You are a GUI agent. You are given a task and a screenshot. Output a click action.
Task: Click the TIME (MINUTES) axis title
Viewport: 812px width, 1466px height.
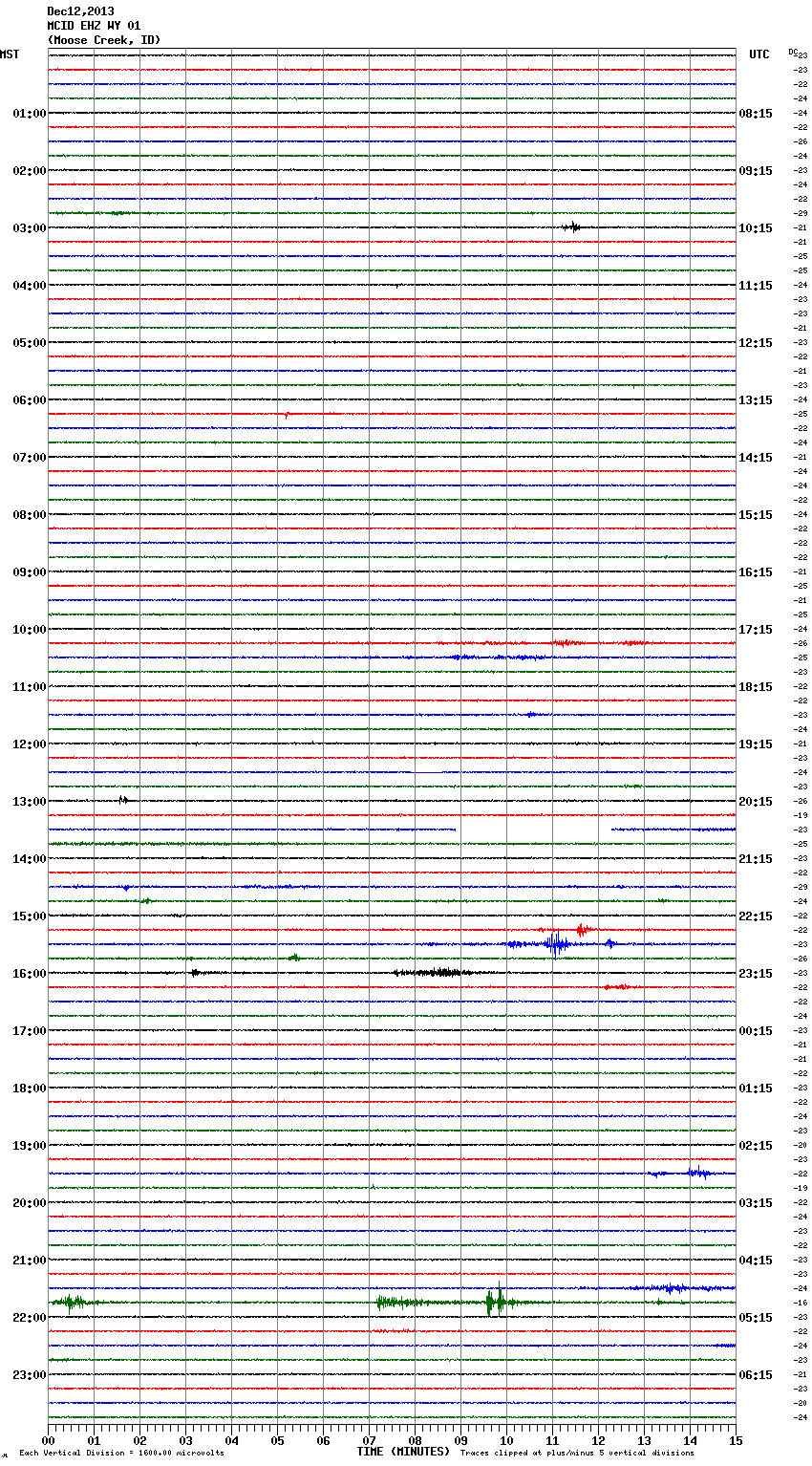[403, 1452]
